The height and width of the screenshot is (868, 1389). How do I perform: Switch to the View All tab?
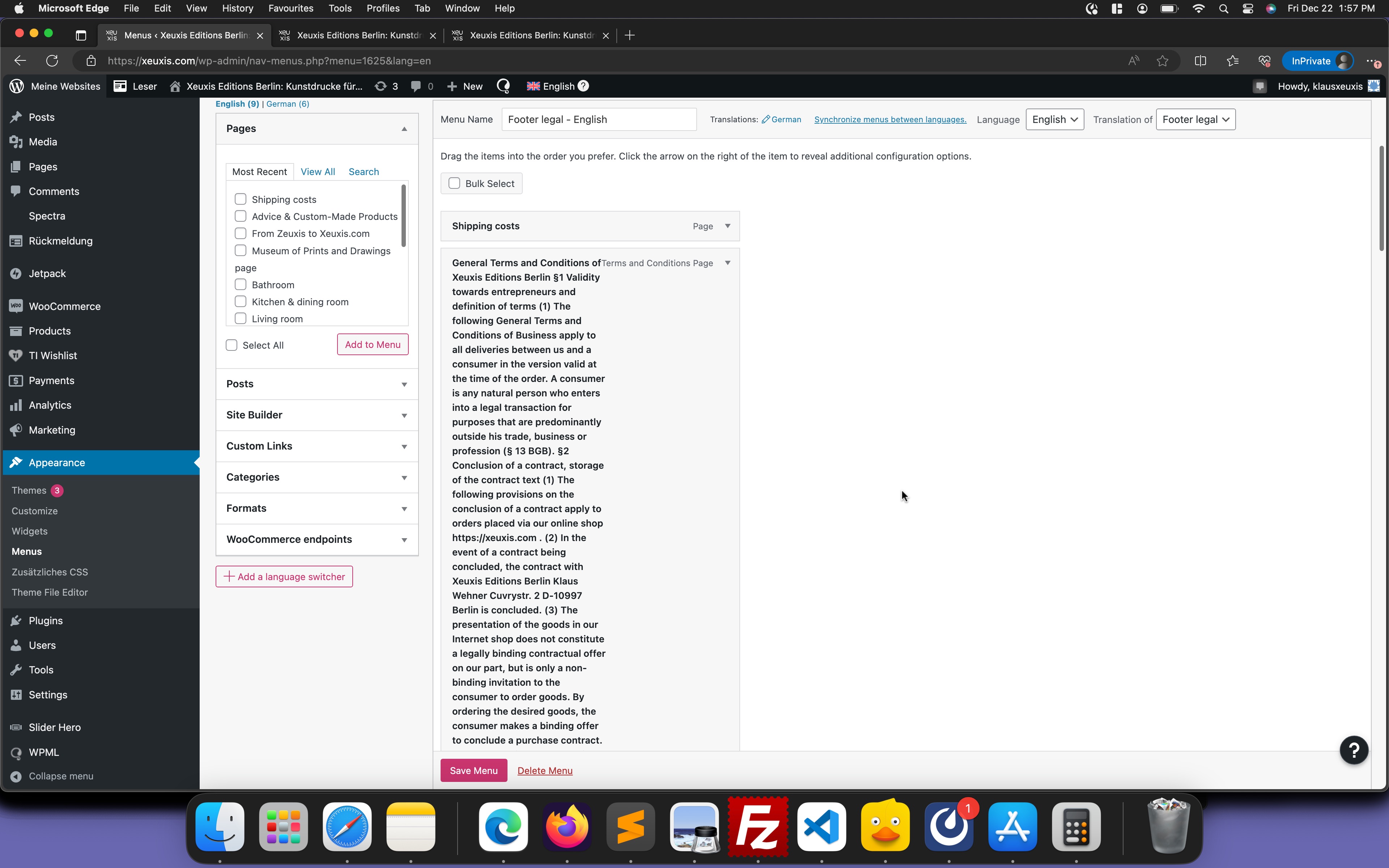tap(317, 172)
